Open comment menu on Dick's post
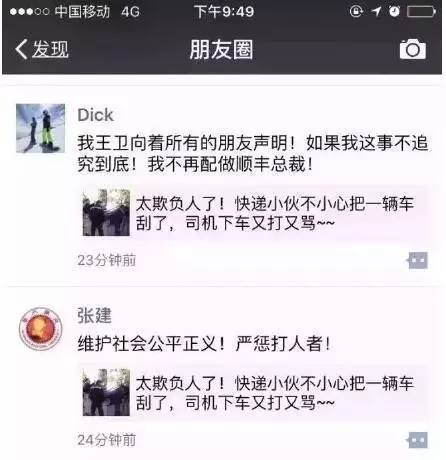This screenshot has width=446, height=460. point(417,260)
